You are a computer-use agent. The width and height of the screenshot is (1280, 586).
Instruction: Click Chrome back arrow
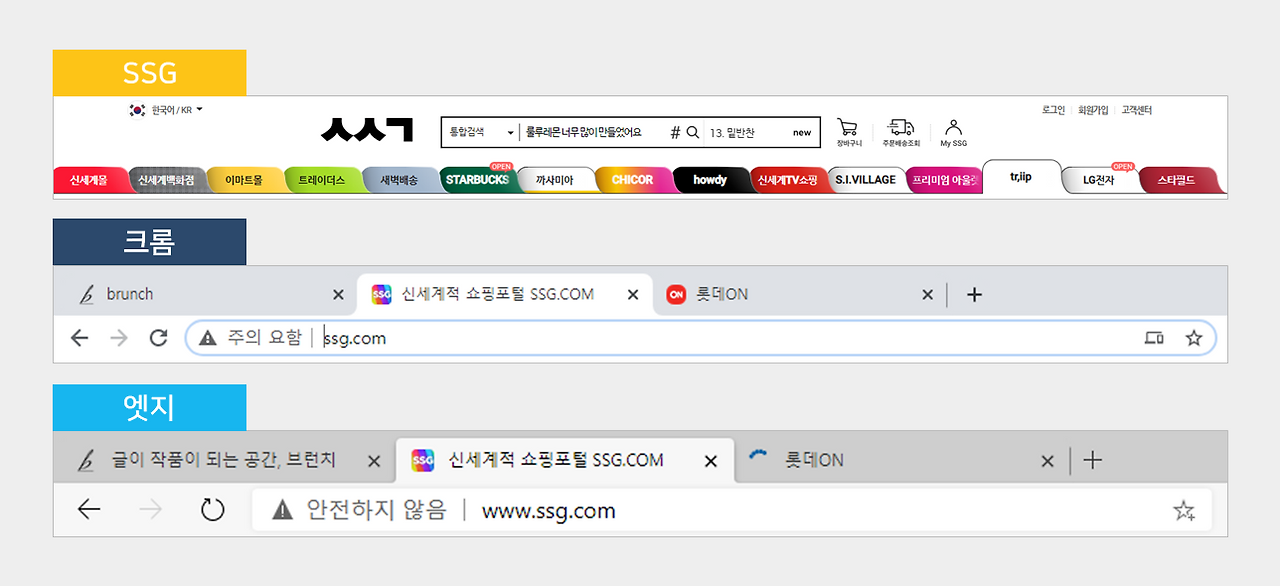pos(80,338)
